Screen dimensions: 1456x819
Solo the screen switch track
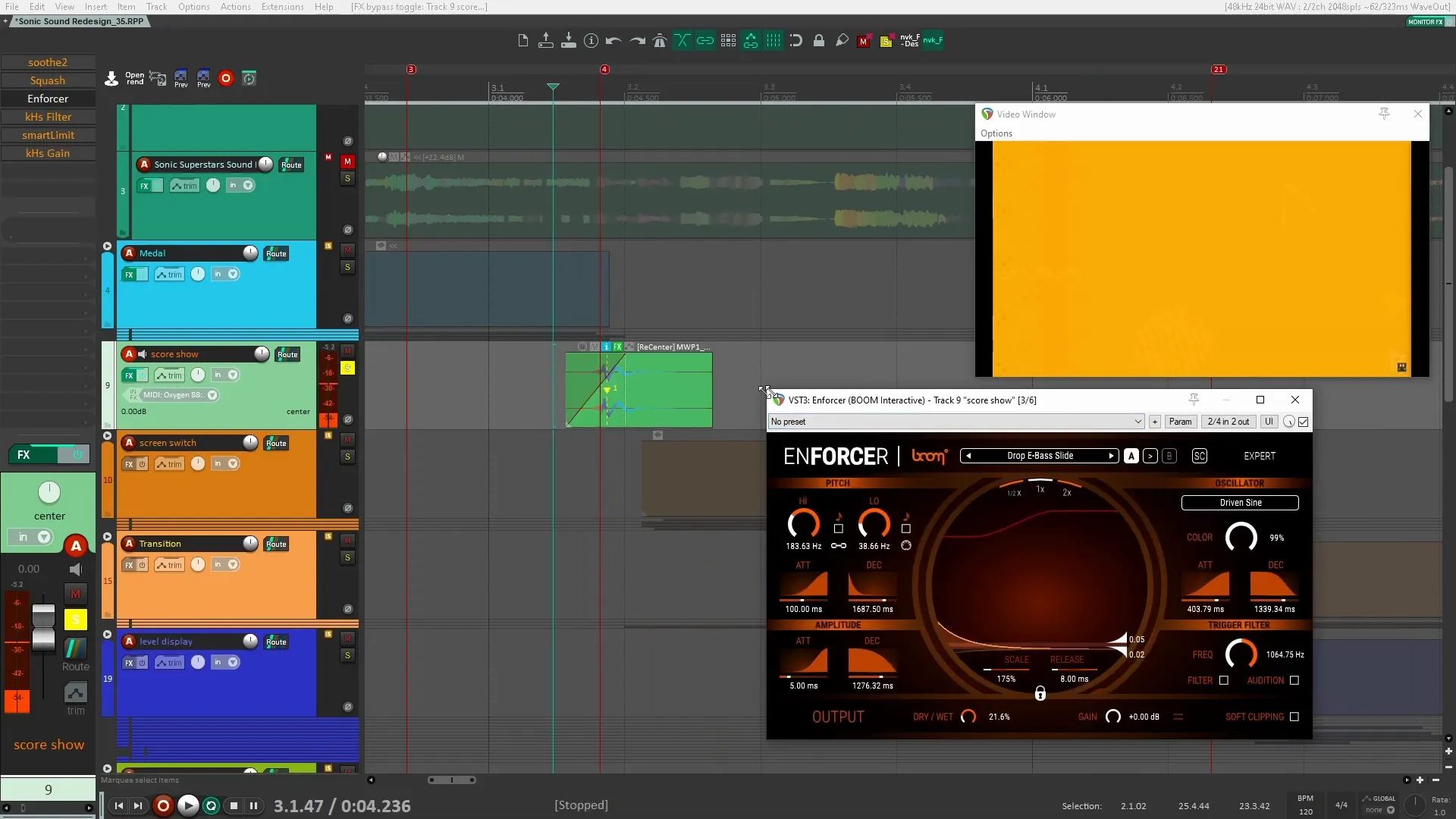(x=347, y=457)
